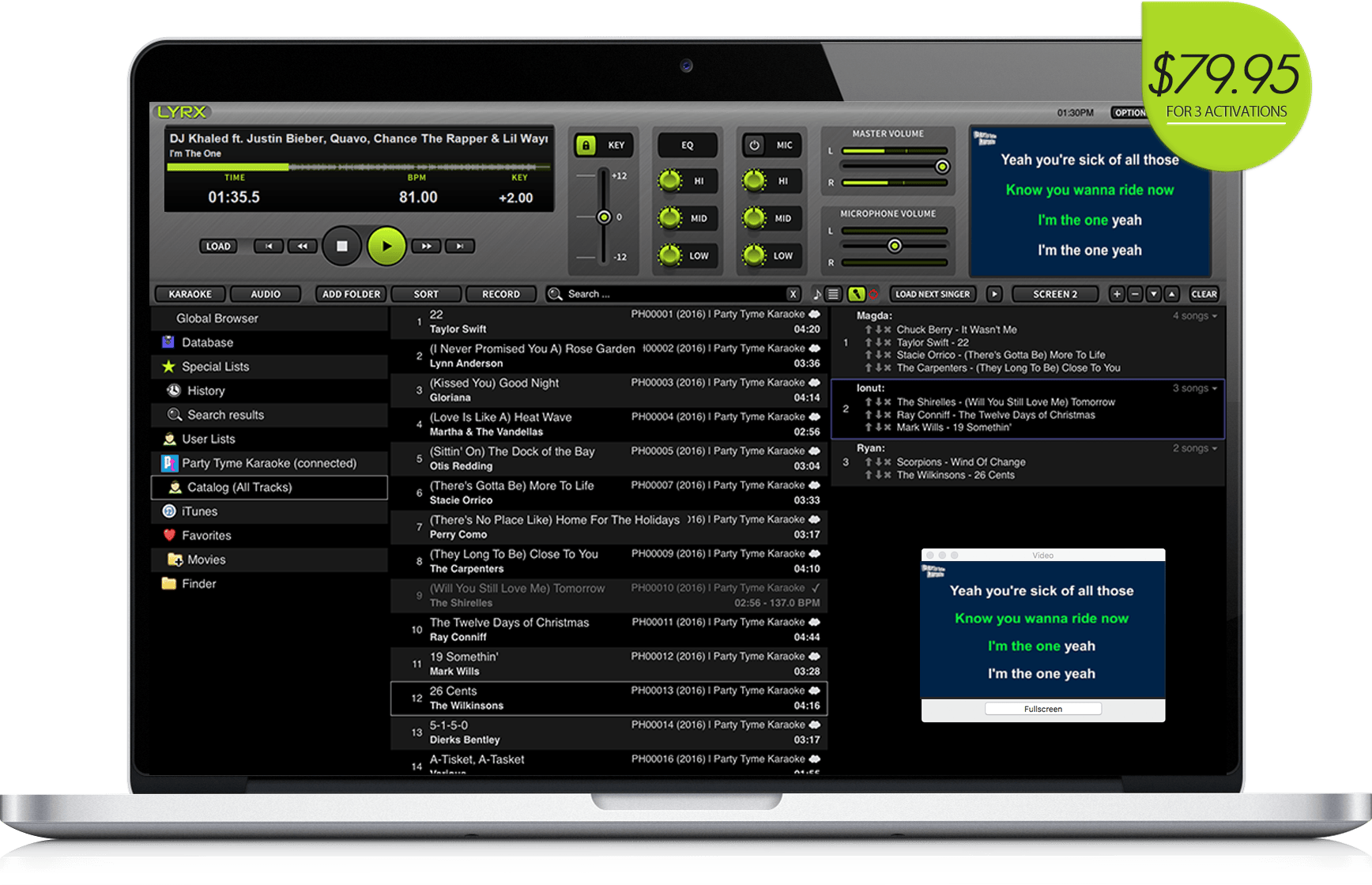The width and height of the screenshot is (1372, 885).
Task: Open User Lists in the sidebar
Action: [x=269, y=439]
